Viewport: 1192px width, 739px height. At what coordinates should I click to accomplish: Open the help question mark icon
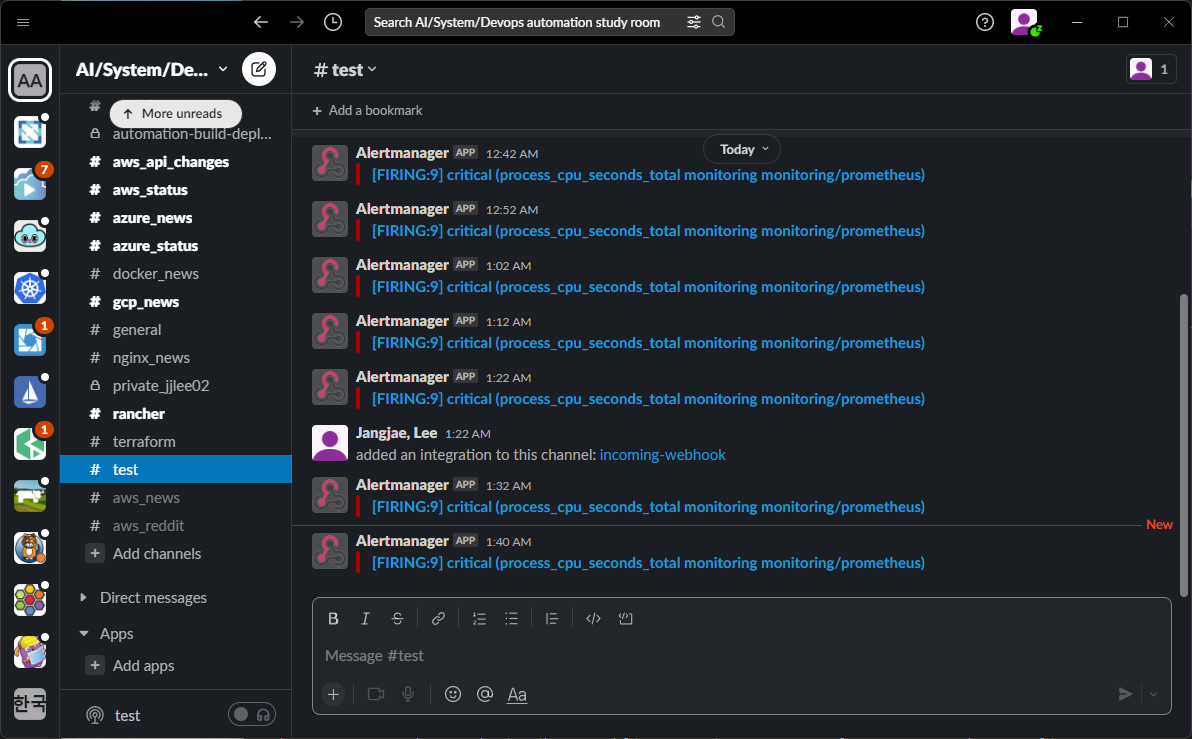pyautogui.click(x=984, y=22)
